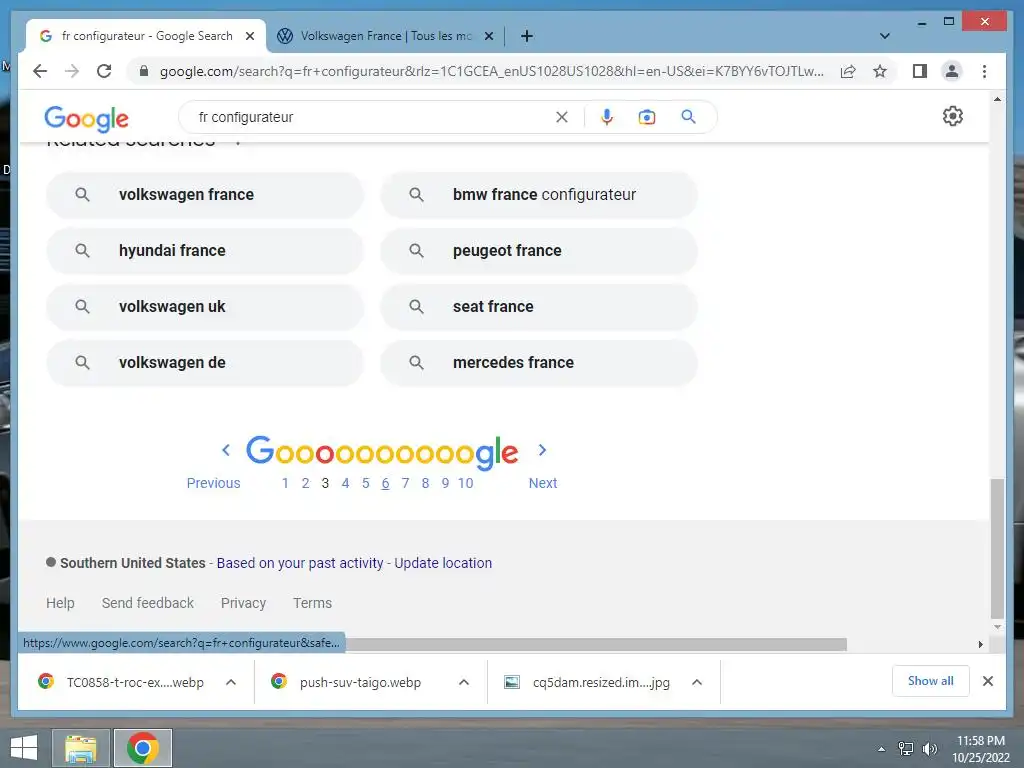The width and height of the screenshot is (1024, 768).
Task: Click the fr configurateur search field
Action: point(372,117)
